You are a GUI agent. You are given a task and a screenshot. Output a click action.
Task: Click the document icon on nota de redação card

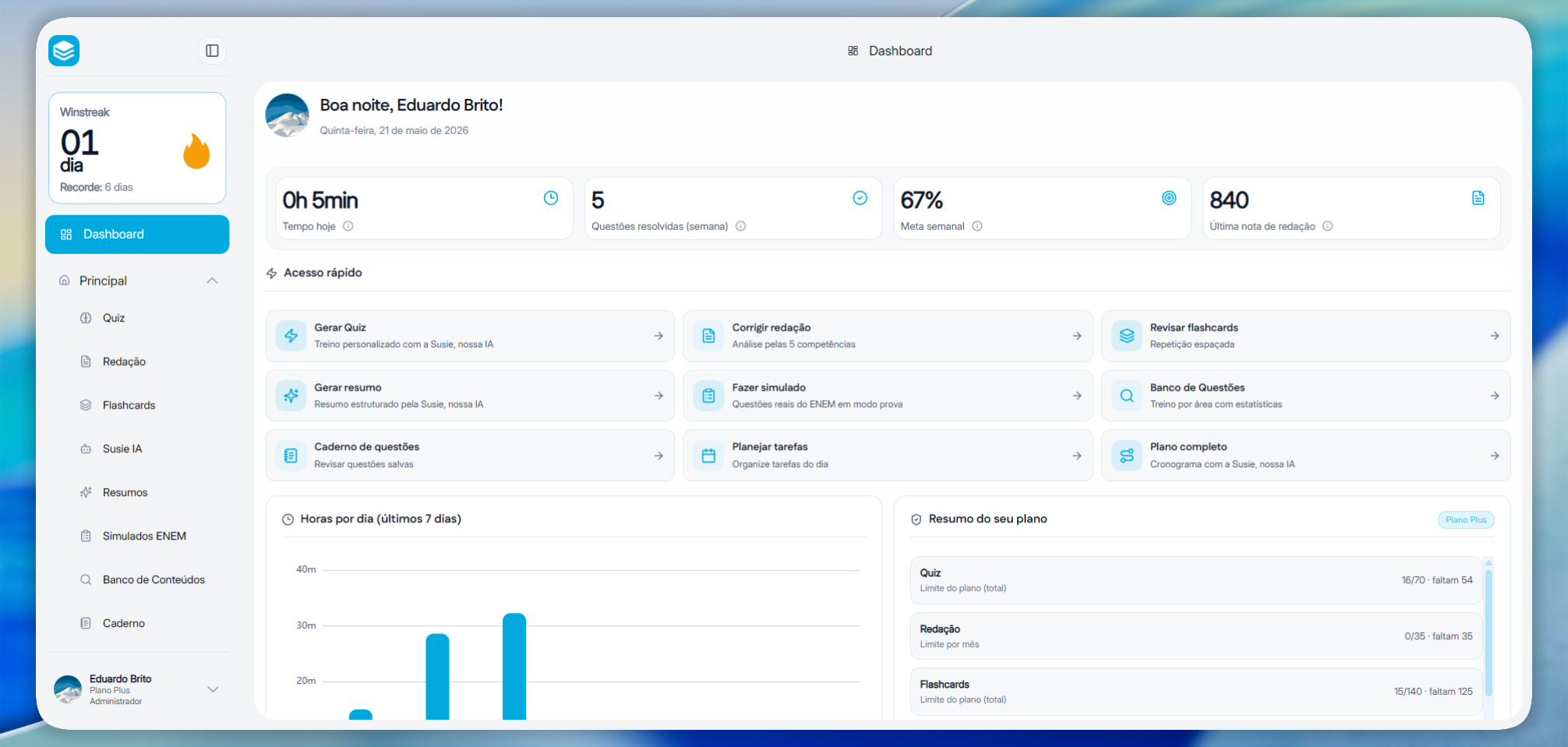[x=1478, y=198]
